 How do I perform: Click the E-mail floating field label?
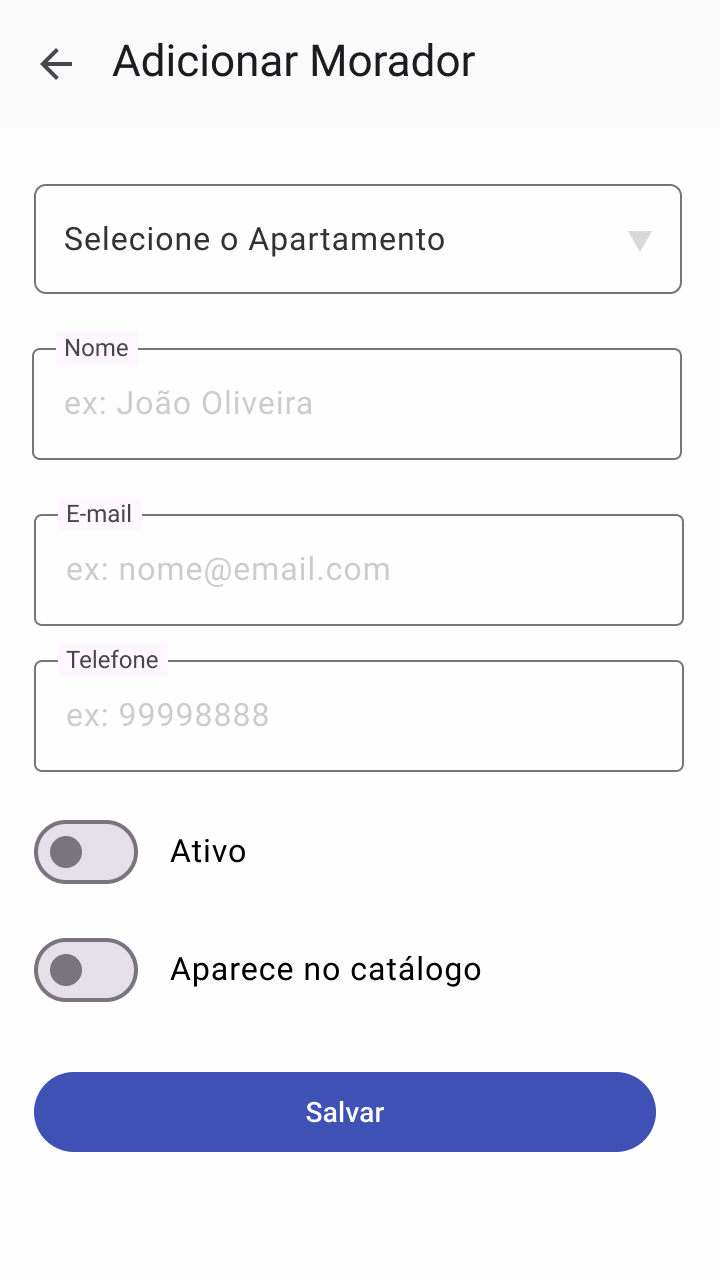(x=99, y=514)
